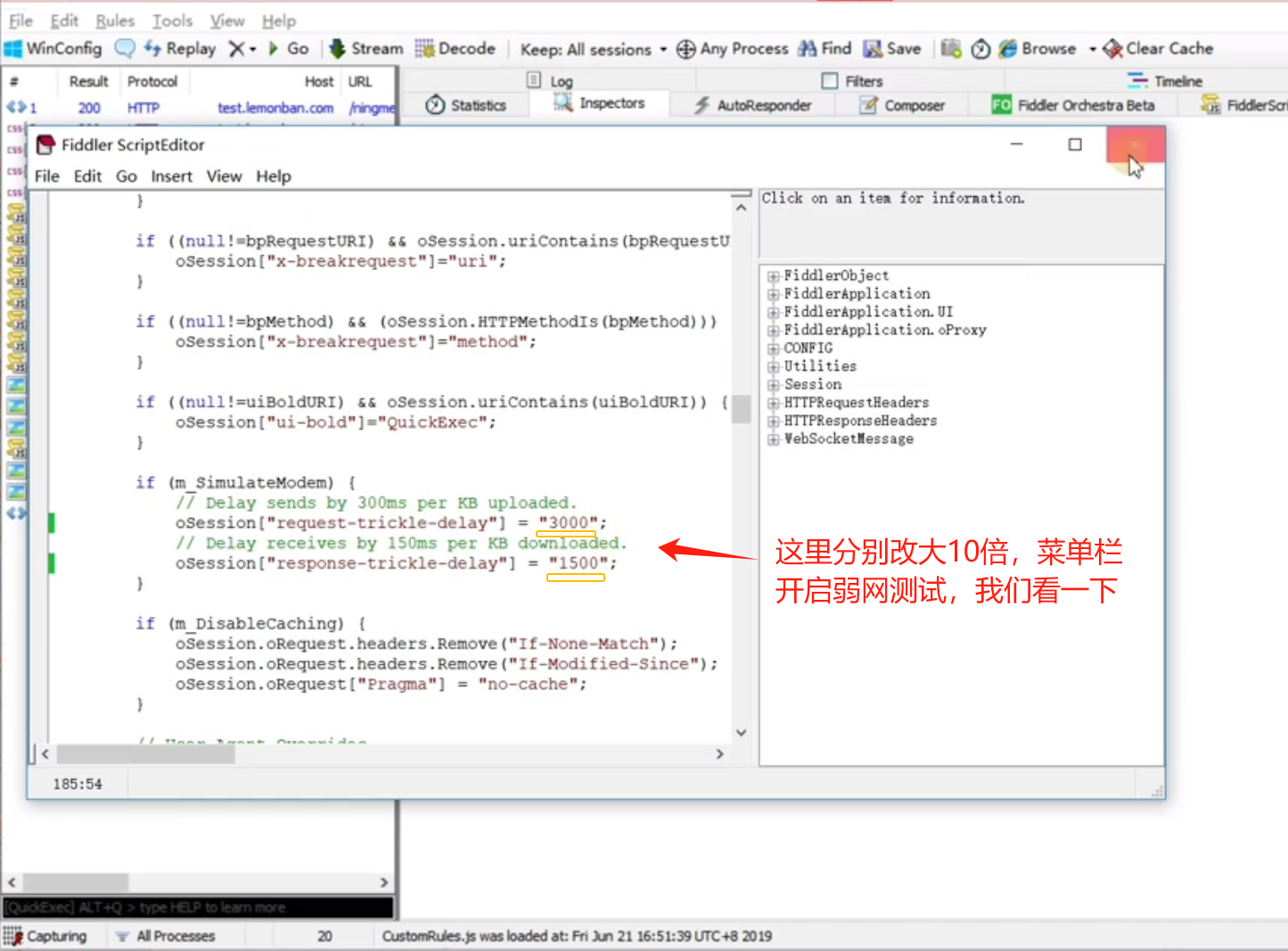Click the "3000" delay value in script
Viewport: 1288px width, 951px height.
coord(568,523)
